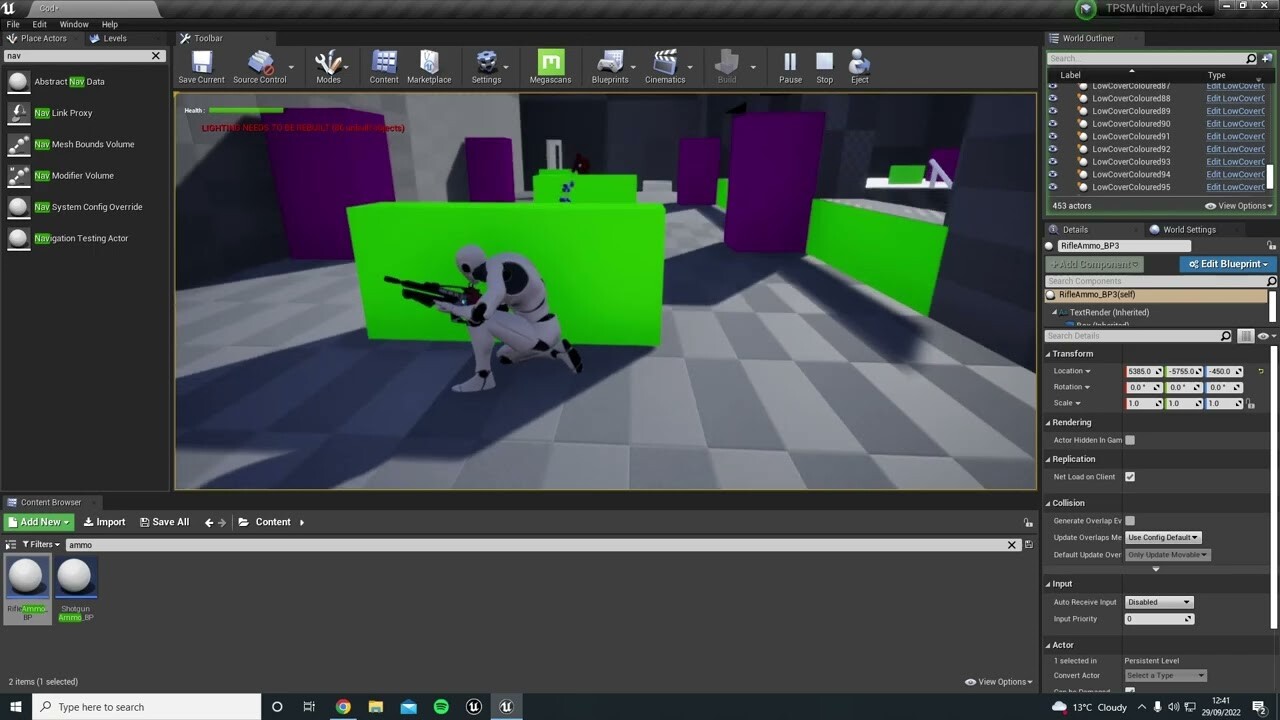The width and height of the screenshot is (1280, 720).
Task: Open the Auto Receive Input dropdown
Action: pyautogui.click(x=1158, y=601)
